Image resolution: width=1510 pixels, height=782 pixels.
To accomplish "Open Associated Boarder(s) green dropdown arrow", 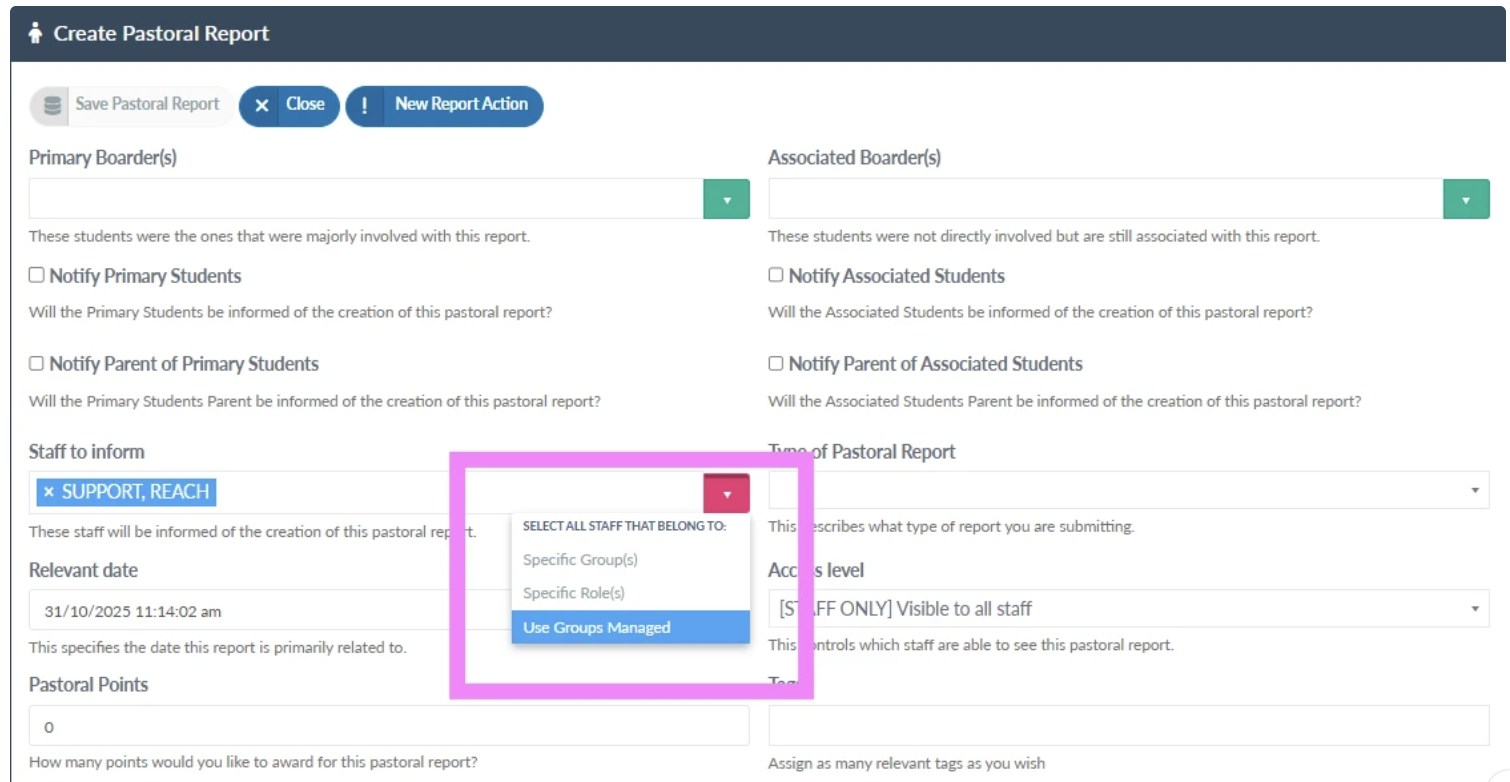I will tap(1466, 199).
